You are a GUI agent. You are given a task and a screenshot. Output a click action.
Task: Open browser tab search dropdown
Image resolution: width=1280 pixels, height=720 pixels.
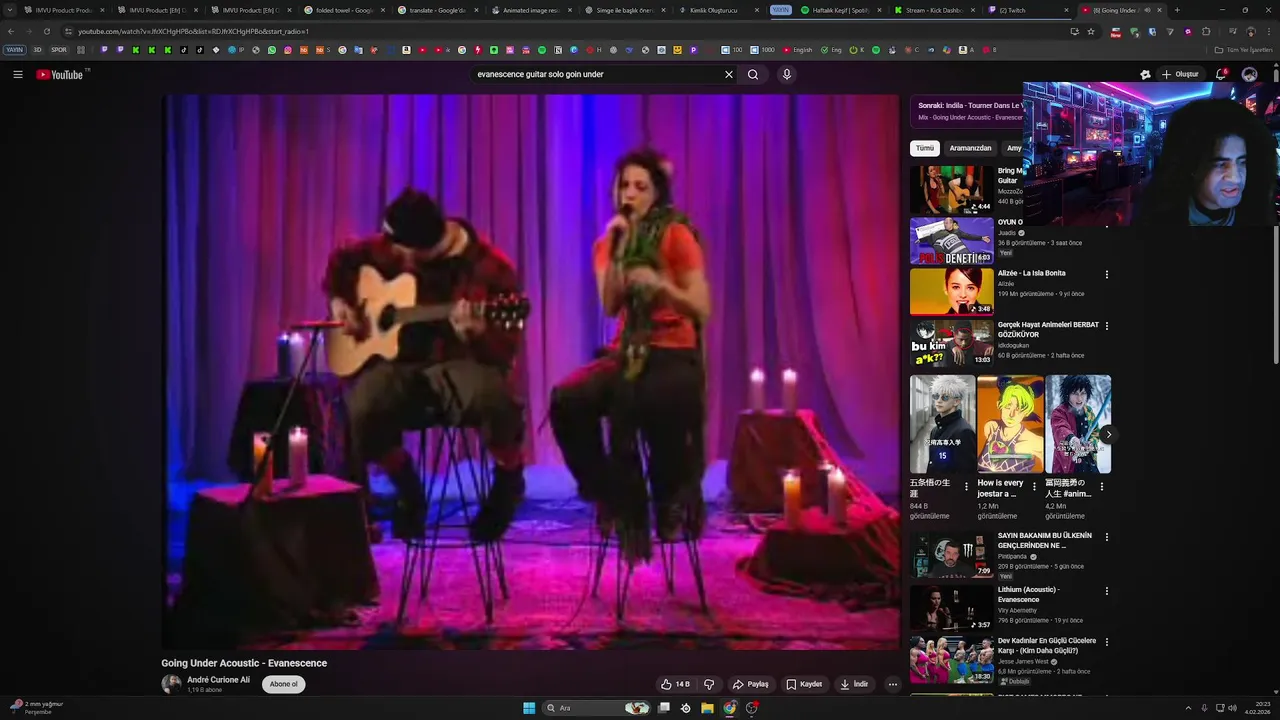(11, 10)
